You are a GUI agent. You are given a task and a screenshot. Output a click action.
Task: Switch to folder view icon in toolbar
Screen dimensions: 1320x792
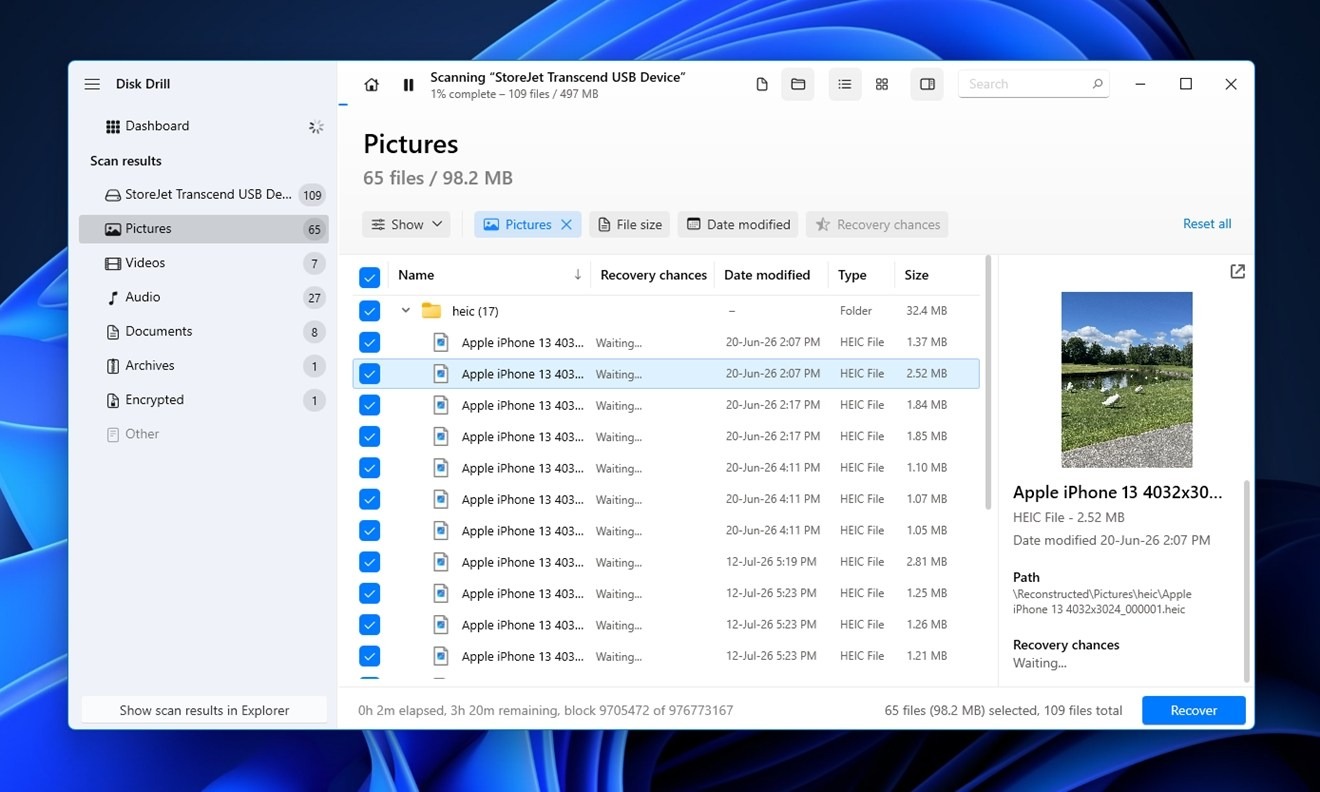[798, 85]
